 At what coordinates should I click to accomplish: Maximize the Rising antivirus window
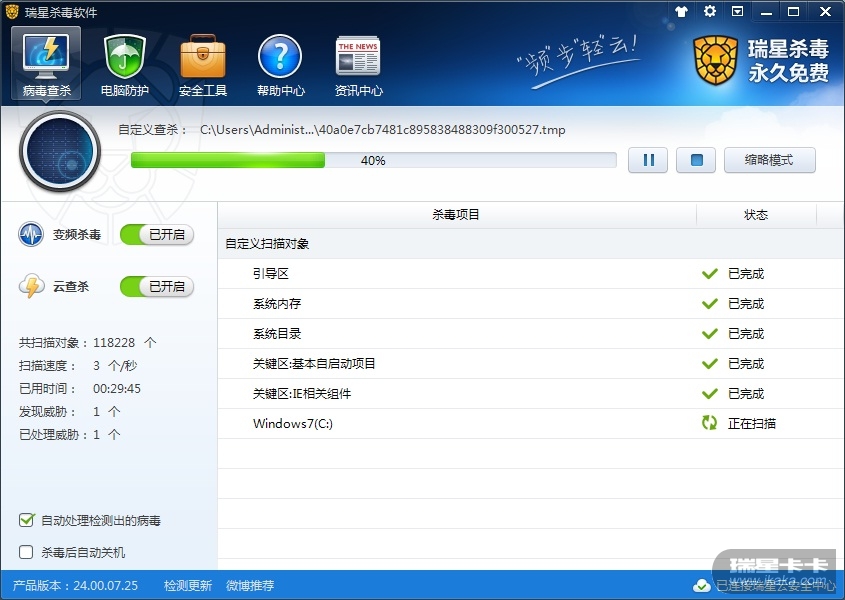click(793, 11)
